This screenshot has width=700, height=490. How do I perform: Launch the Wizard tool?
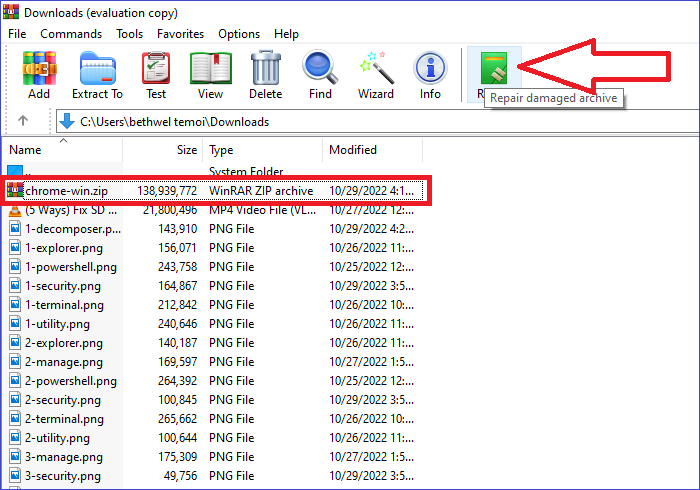376,74
